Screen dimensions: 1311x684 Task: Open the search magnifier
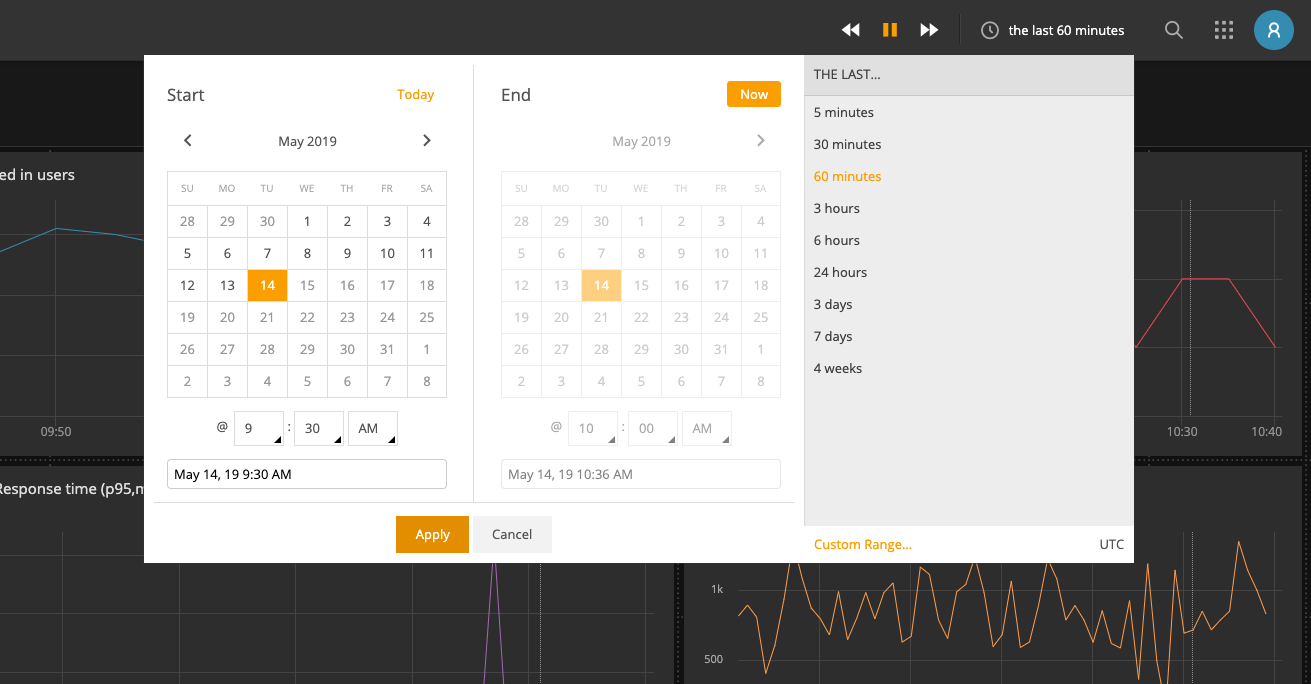click(1173, 30)
